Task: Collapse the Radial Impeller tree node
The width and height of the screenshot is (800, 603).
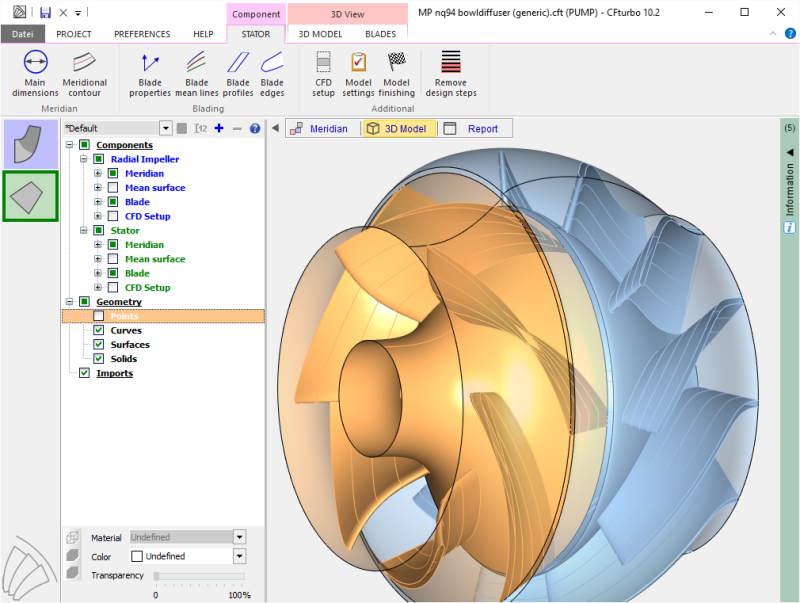Action: pyautogui.click(x=84, y=159)
